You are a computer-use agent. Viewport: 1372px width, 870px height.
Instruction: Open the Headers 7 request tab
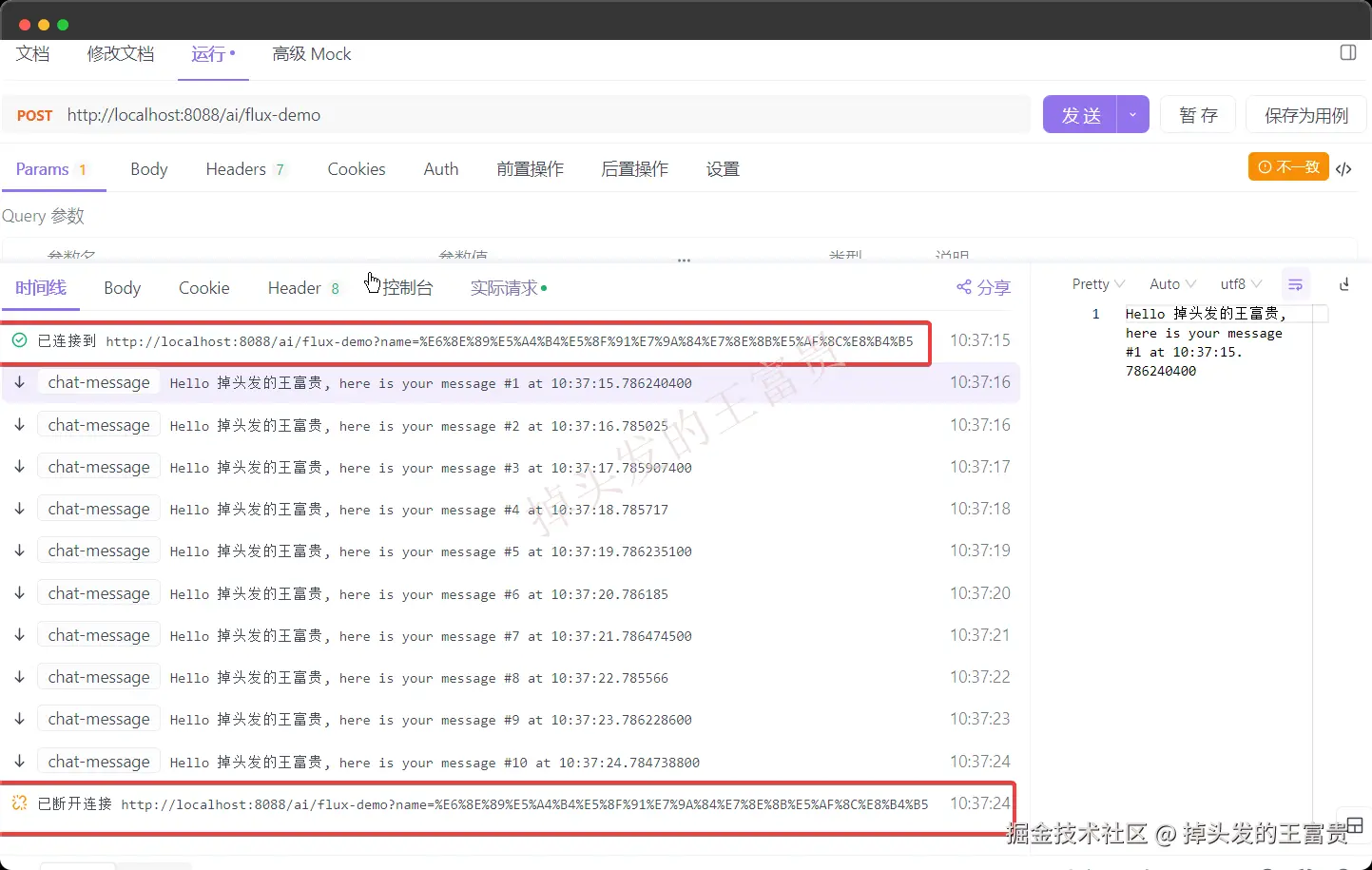245,169
